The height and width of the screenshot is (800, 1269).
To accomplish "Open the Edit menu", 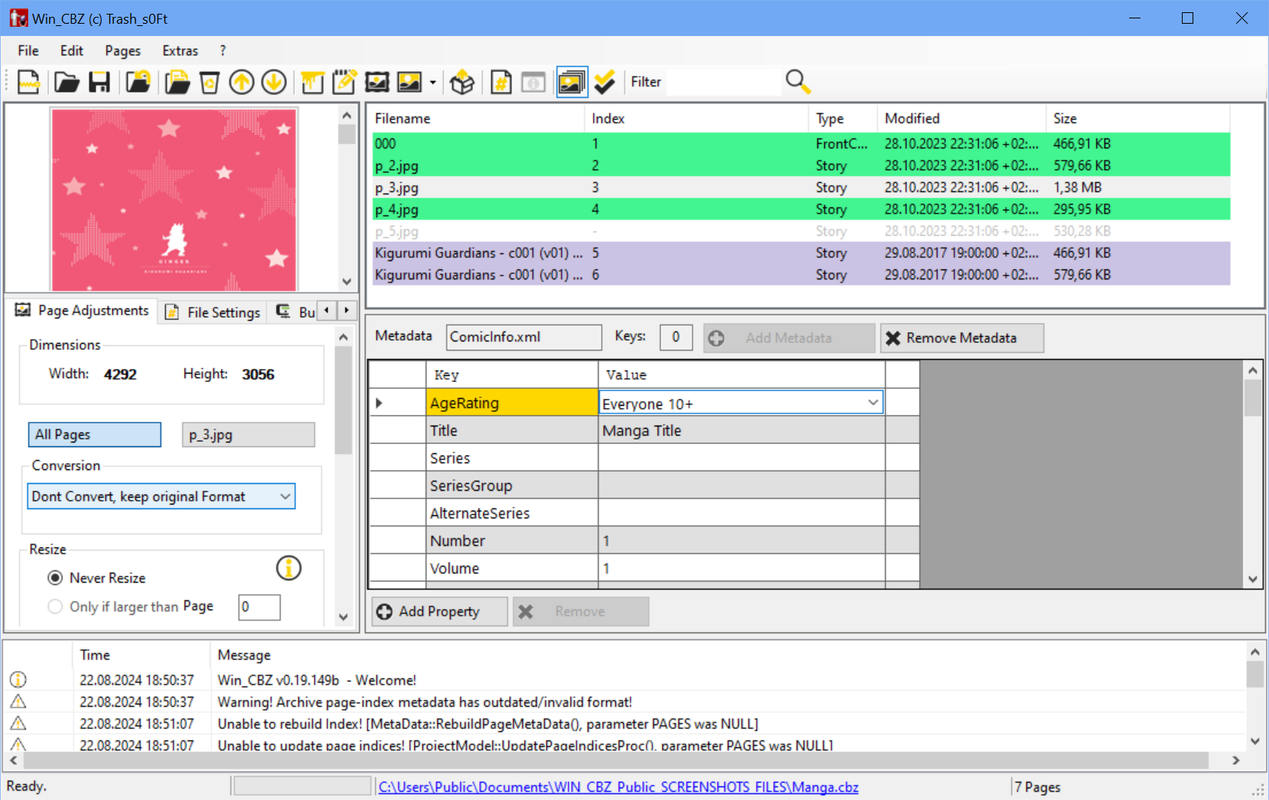I will [71, 50].
